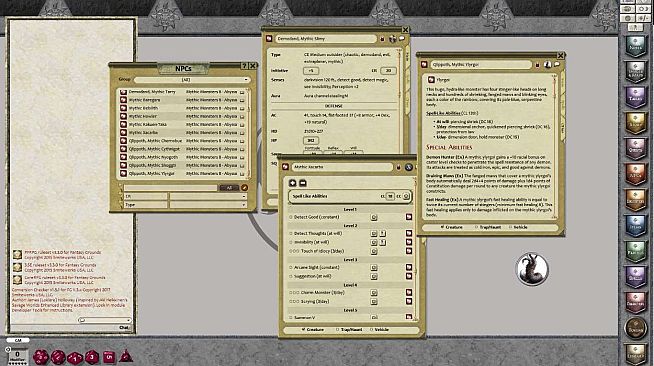Open the Notes sidebar button
654x366 pixels.
tap(635, 46)
